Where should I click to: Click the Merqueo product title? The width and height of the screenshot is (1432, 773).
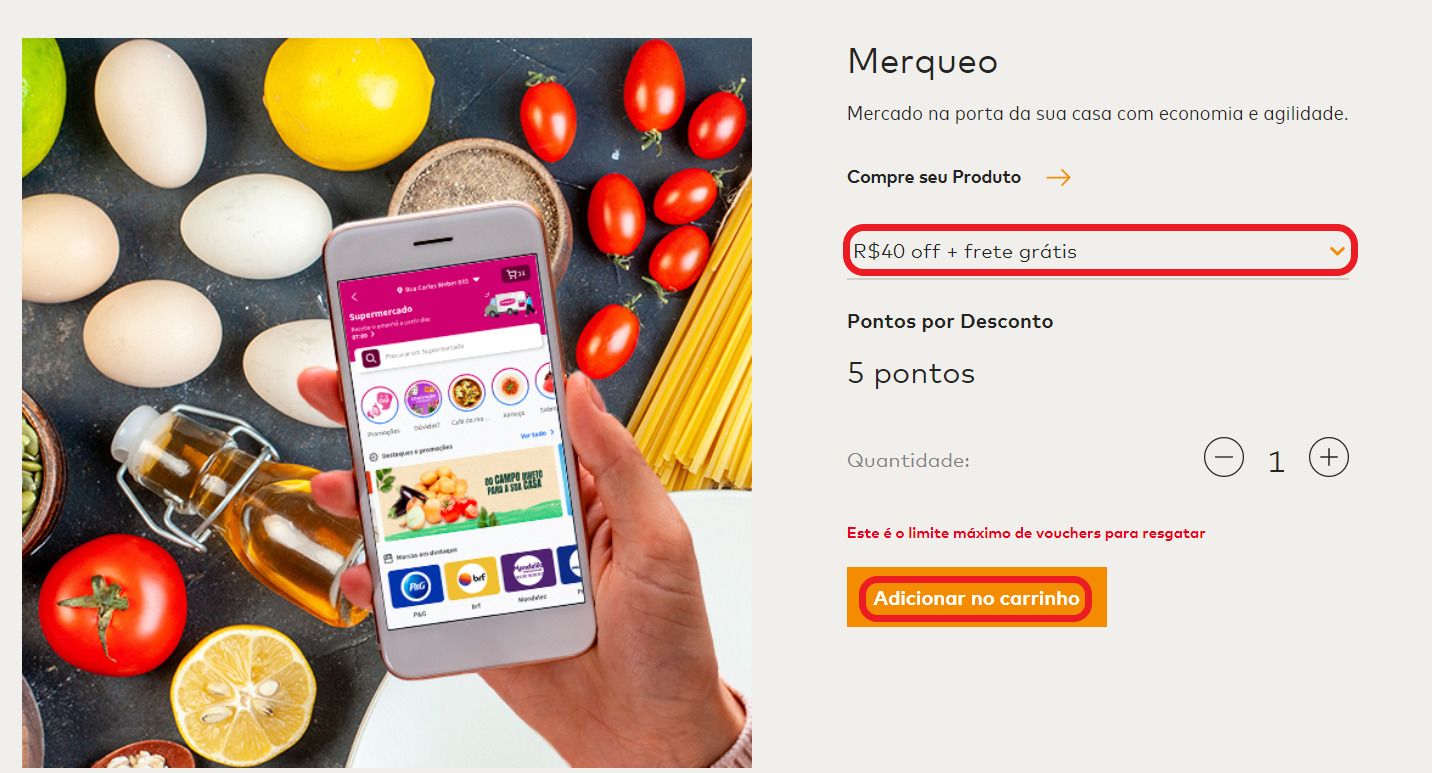(922, 62)
